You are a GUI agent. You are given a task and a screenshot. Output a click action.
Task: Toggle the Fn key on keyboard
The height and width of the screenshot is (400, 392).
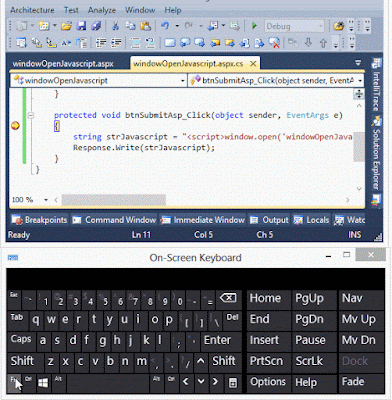tap(14, 383)
